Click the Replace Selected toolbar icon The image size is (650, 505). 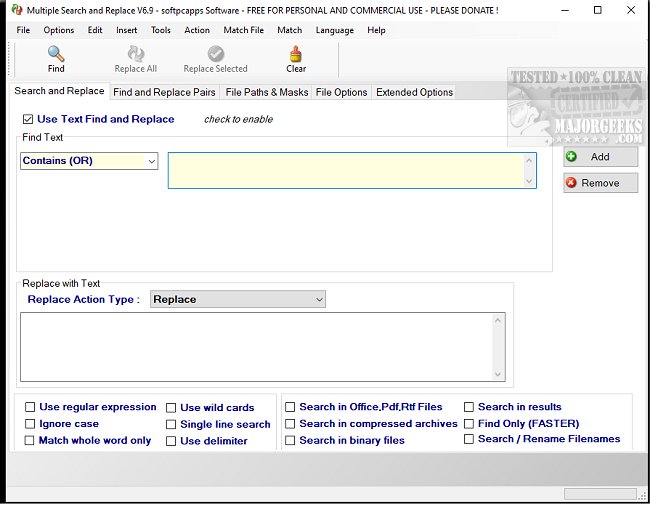point(215,54)
